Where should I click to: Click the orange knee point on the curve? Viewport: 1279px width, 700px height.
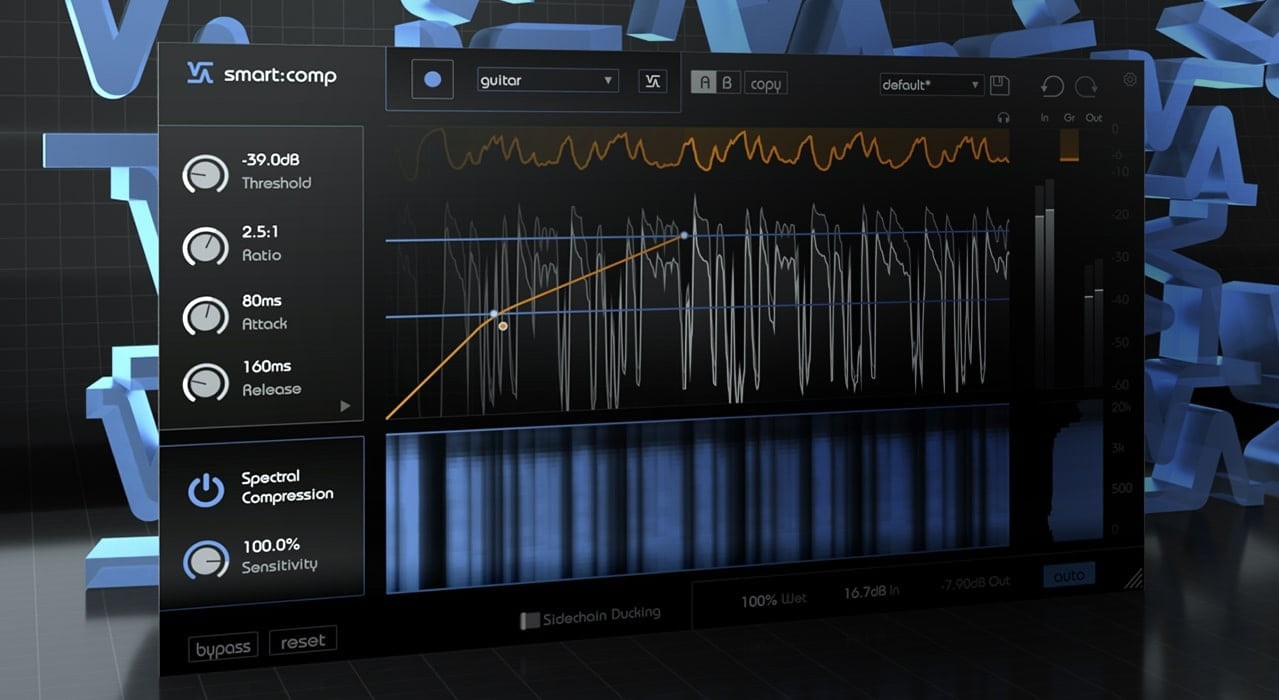click(x=503, y=326)
